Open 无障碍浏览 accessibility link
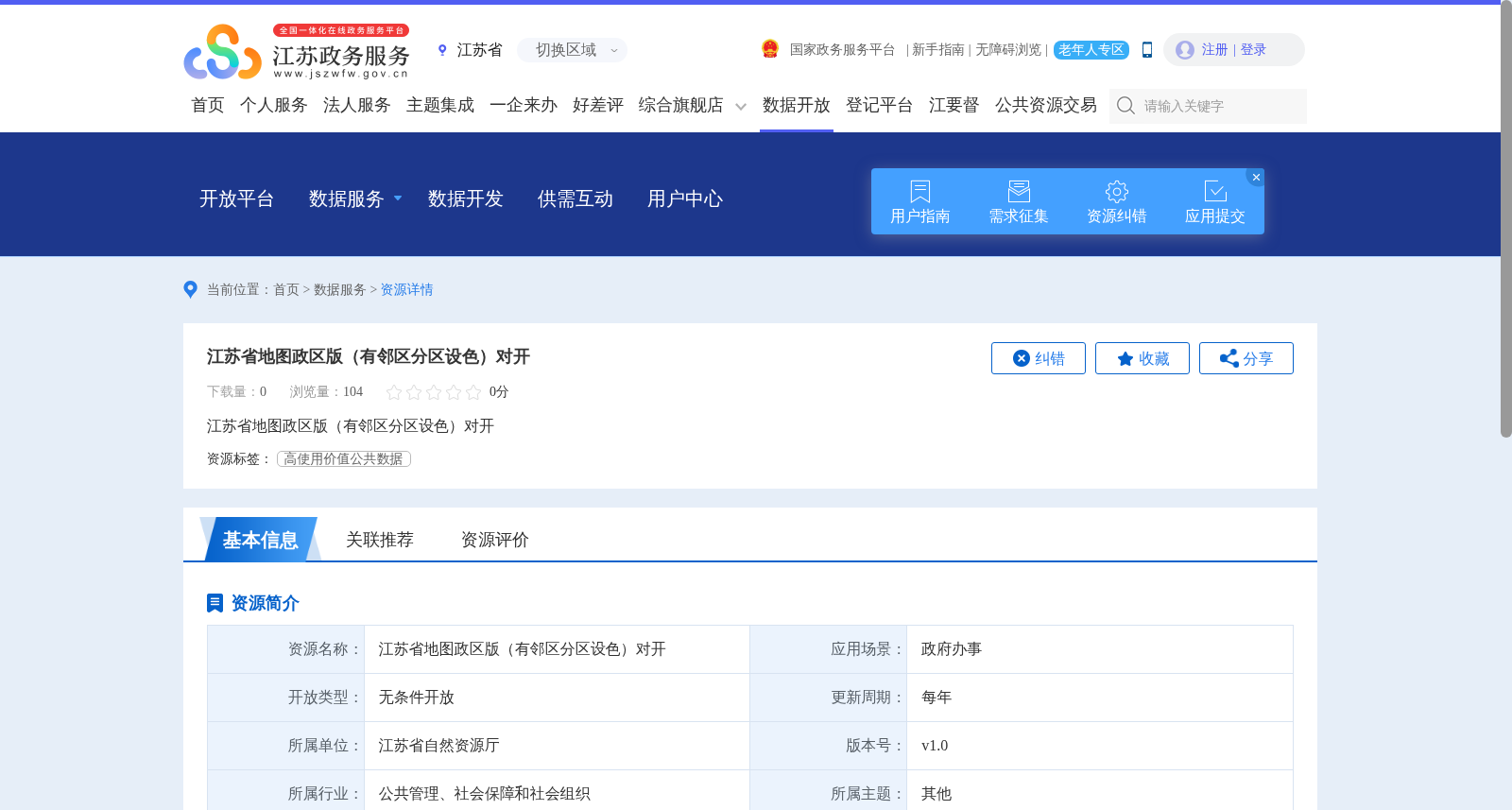1512x810 pixels. [x=1008, y=50]
